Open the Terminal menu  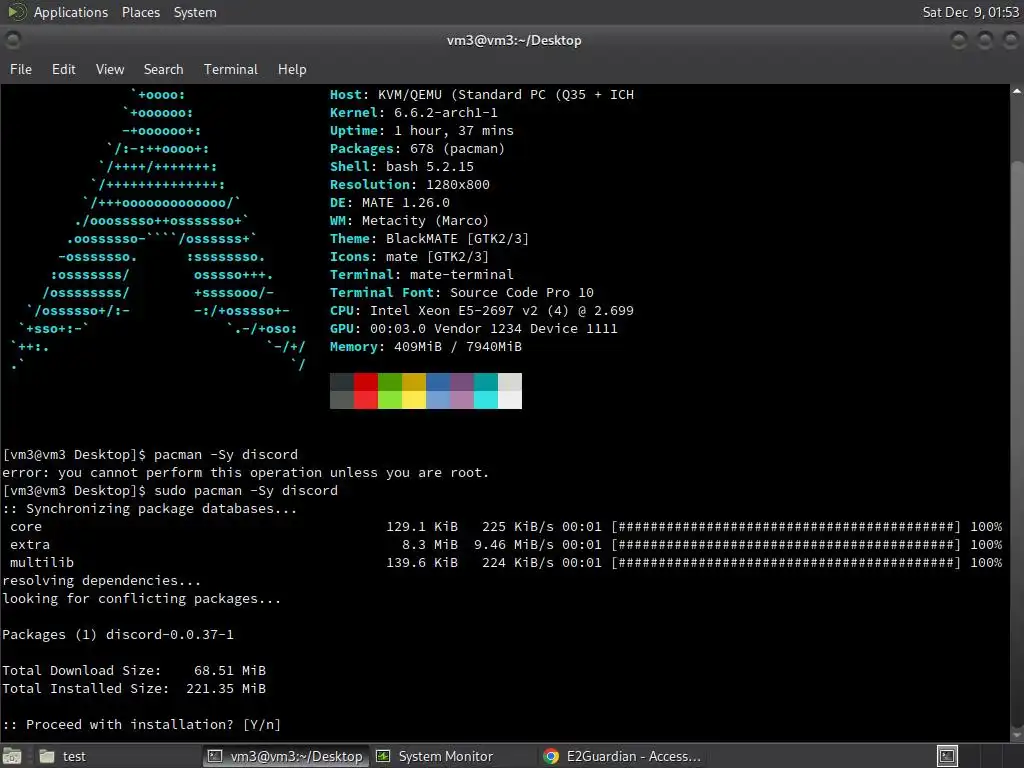[231, 69]
